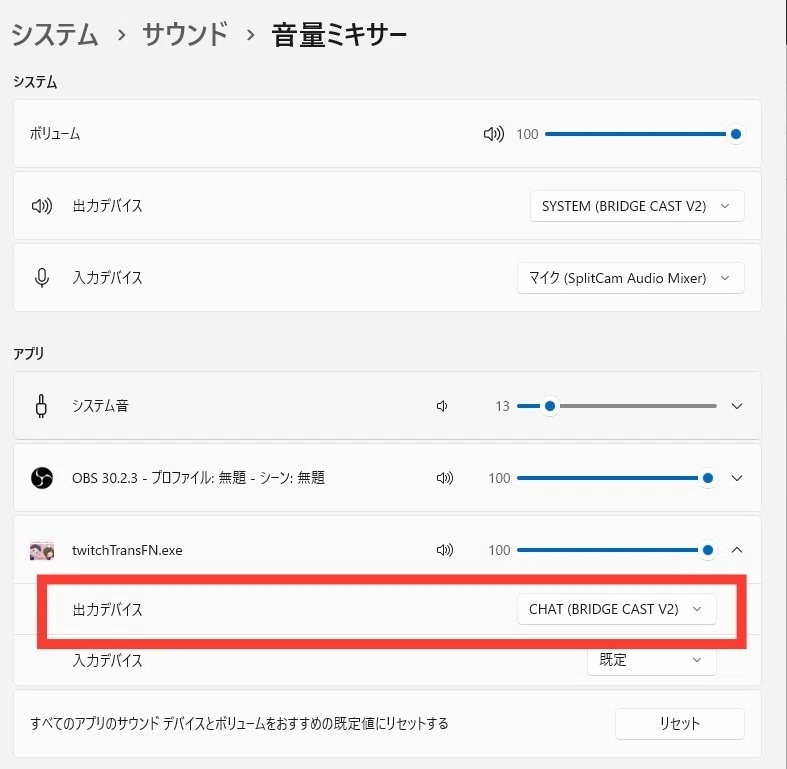Click the OBS 30.2.3 - プロファイル: 無題 label

point(198,477)
